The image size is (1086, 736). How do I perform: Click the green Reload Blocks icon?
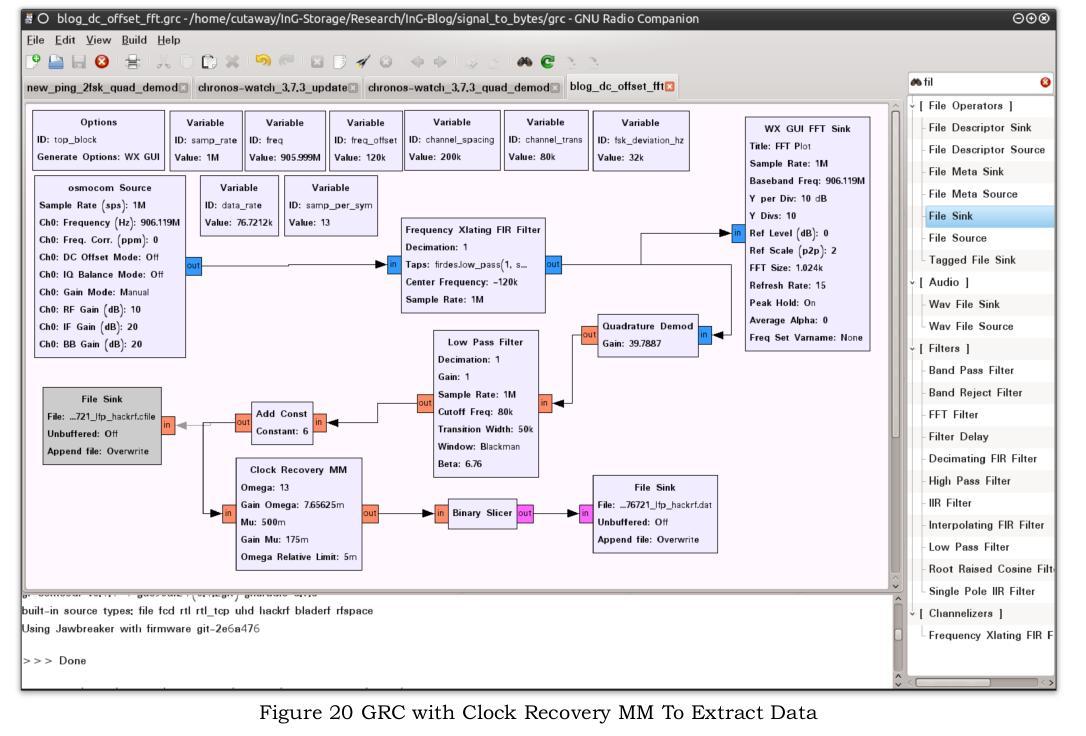click(x=545, y=61)
